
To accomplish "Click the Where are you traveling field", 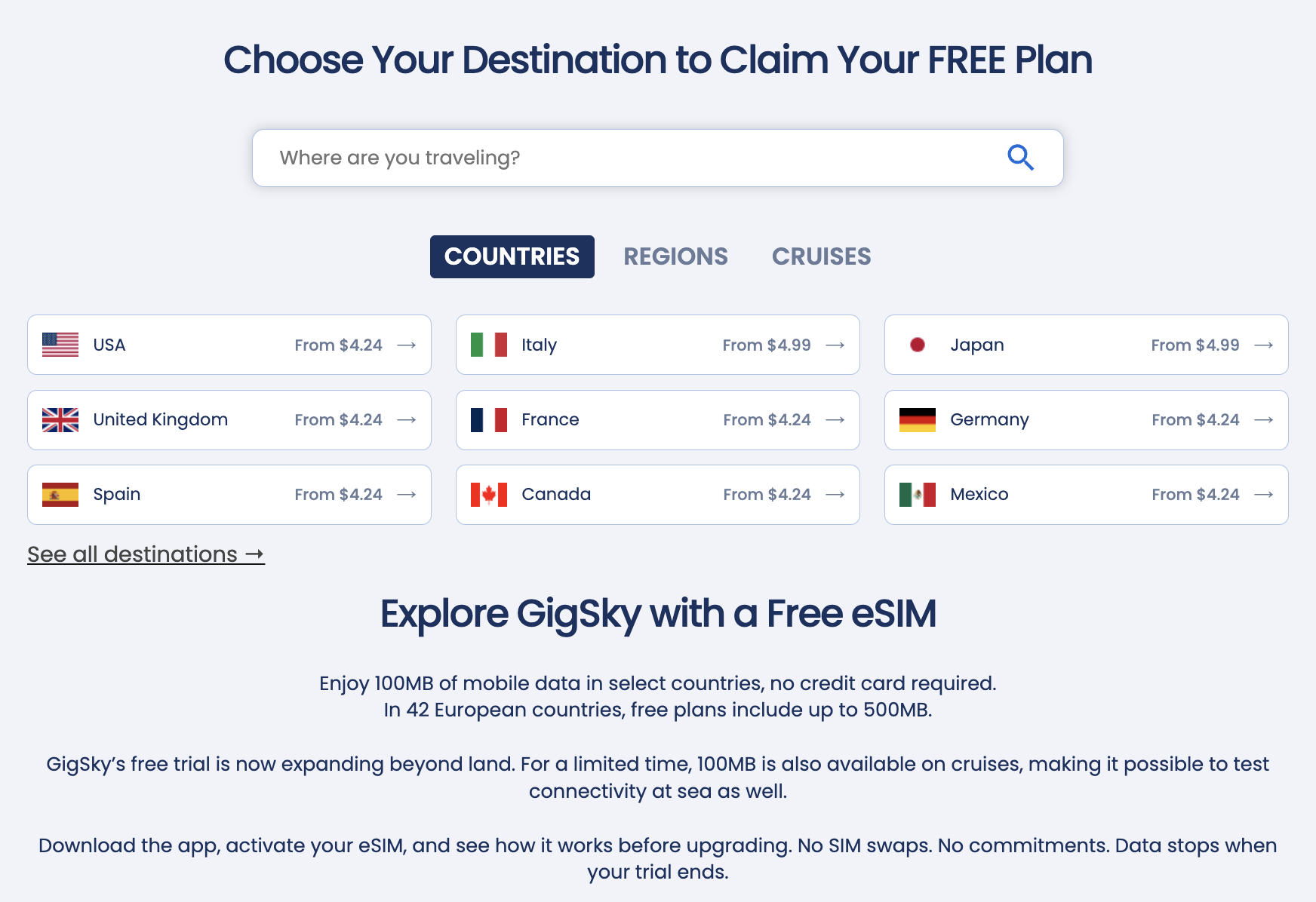I will [x=528, y=158].
